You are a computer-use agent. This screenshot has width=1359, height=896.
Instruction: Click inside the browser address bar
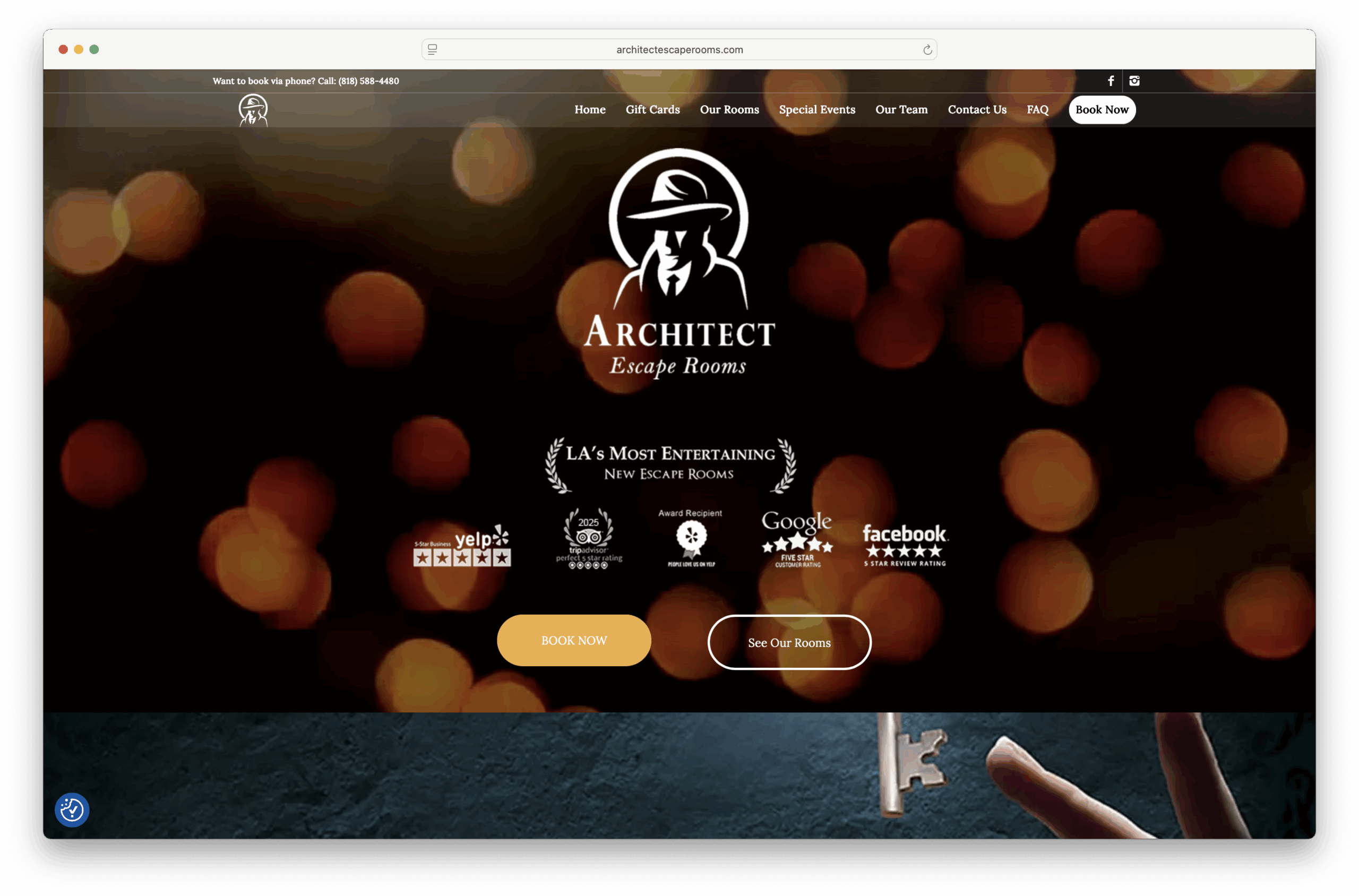pyautogui.click(x=679, y=50)
